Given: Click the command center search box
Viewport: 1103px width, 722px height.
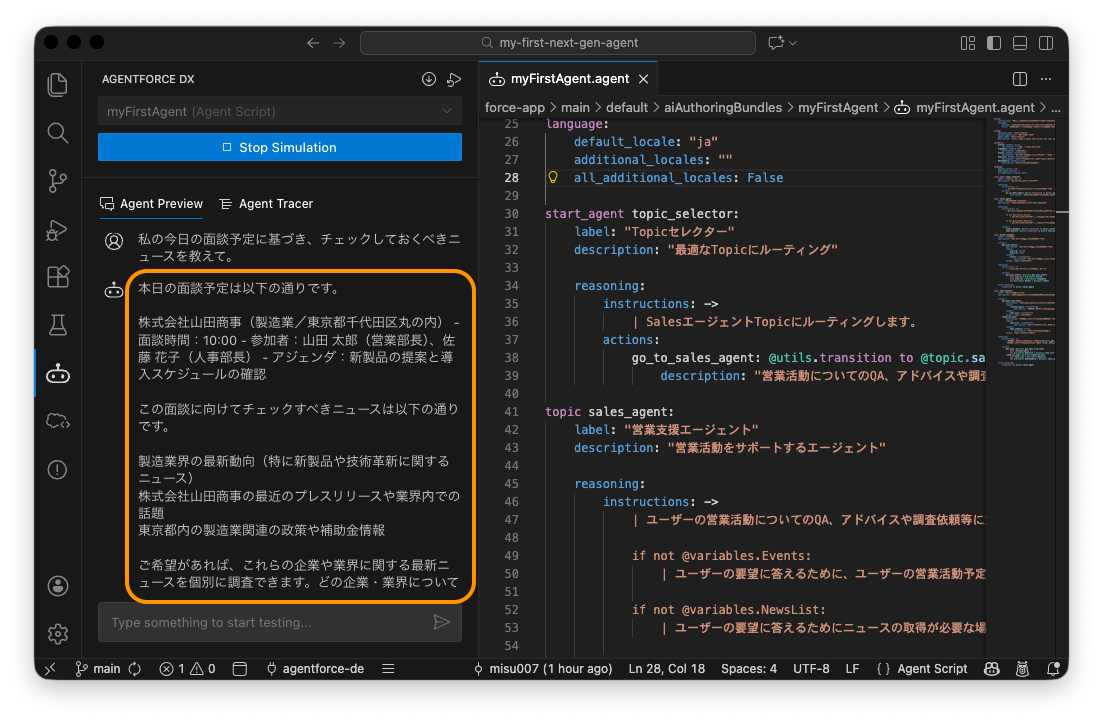Looking at the screenshot, I should coord(558,43).
